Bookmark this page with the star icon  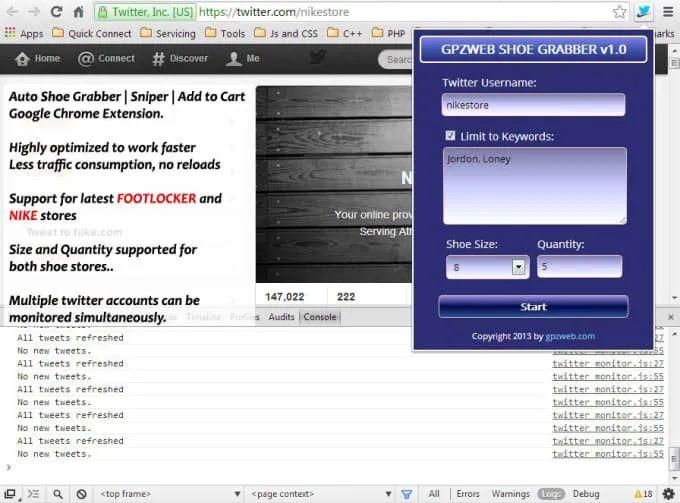[x=619, y=12]
